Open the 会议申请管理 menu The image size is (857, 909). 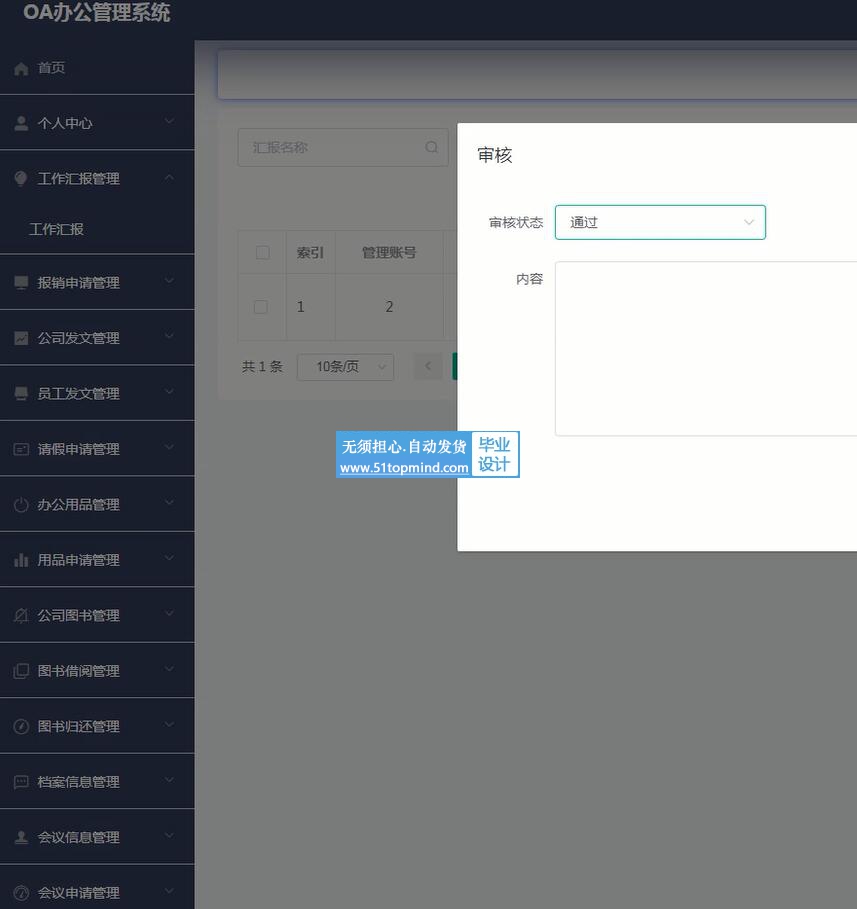pos(97,888)
